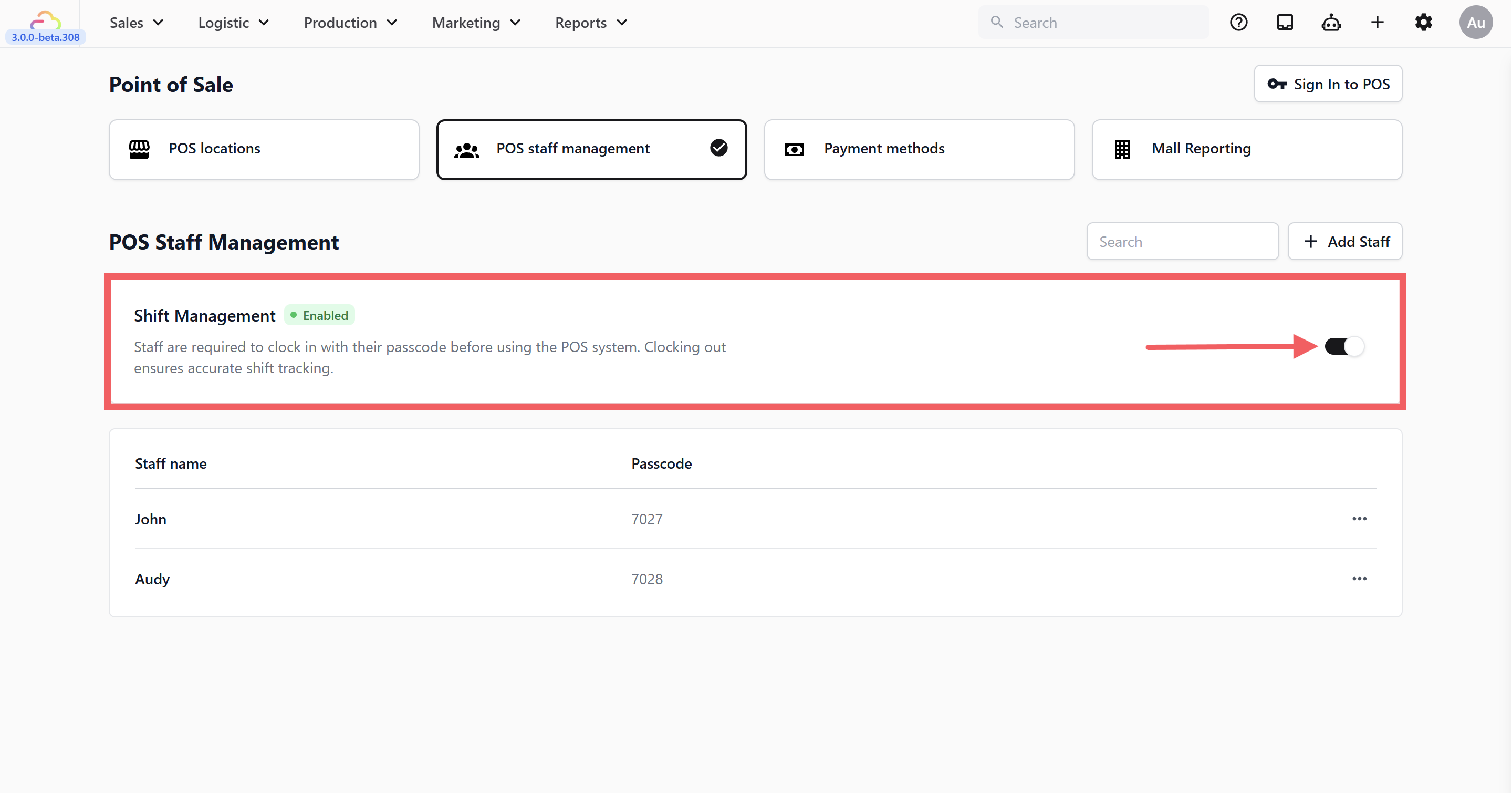The height and width of the screenshot is (794, 1512).
Task: Click the people icon on POS staff management
Action: pyautogui.click(x=467, y=150)
